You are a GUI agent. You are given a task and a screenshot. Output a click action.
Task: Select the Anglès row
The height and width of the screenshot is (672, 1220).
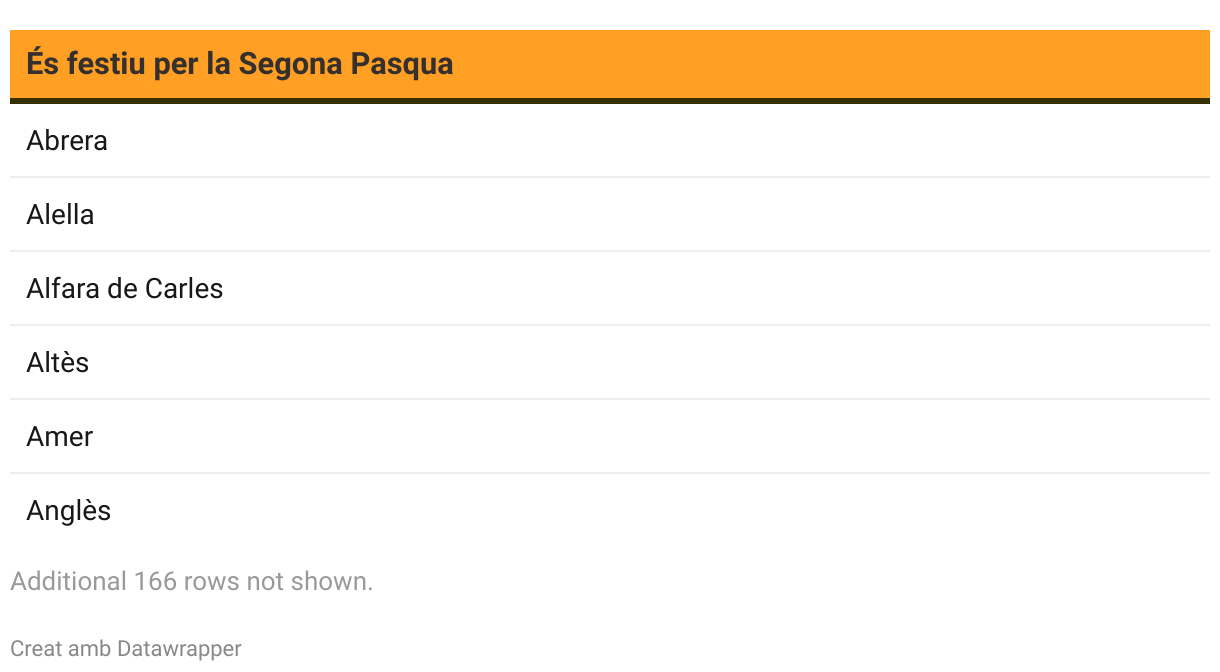(x=69, y=511)
